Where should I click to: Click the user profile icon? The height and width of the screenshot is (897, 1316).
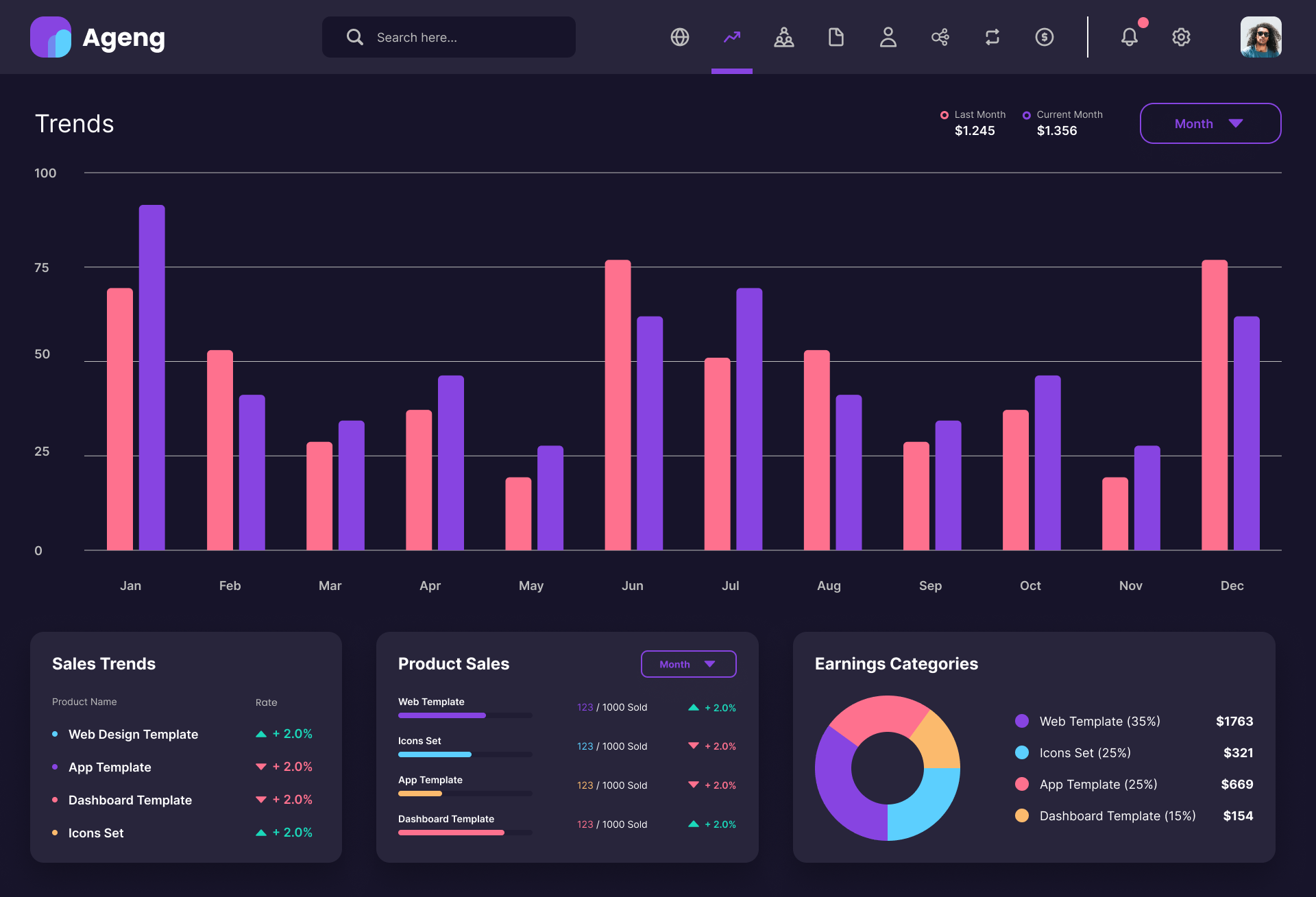pos(888,37)
